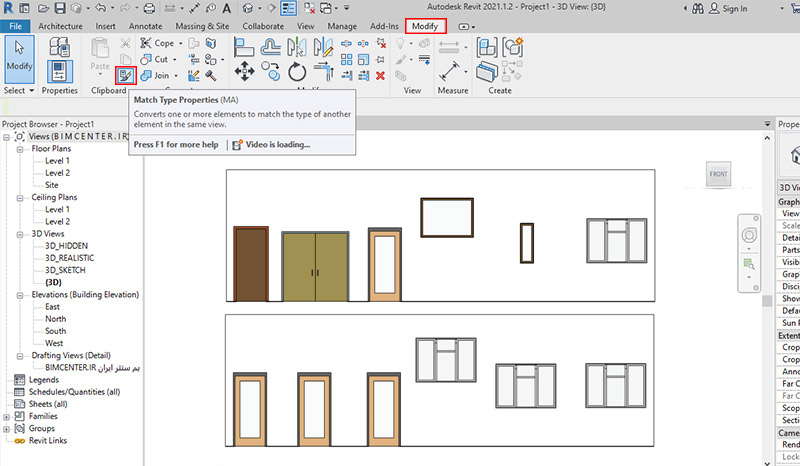This screenshot has width=800, height=466.
Task: Click the Save disk icon
Action: [60, 8]
